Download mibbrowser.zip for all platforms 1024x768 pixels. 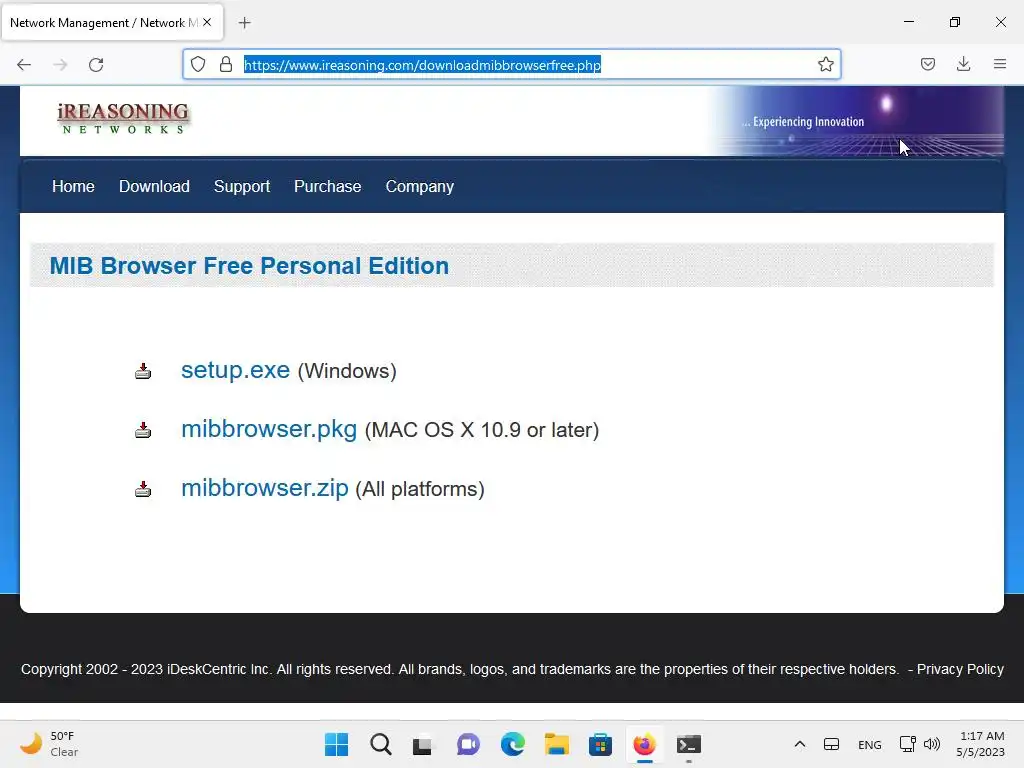click(264, 488)
